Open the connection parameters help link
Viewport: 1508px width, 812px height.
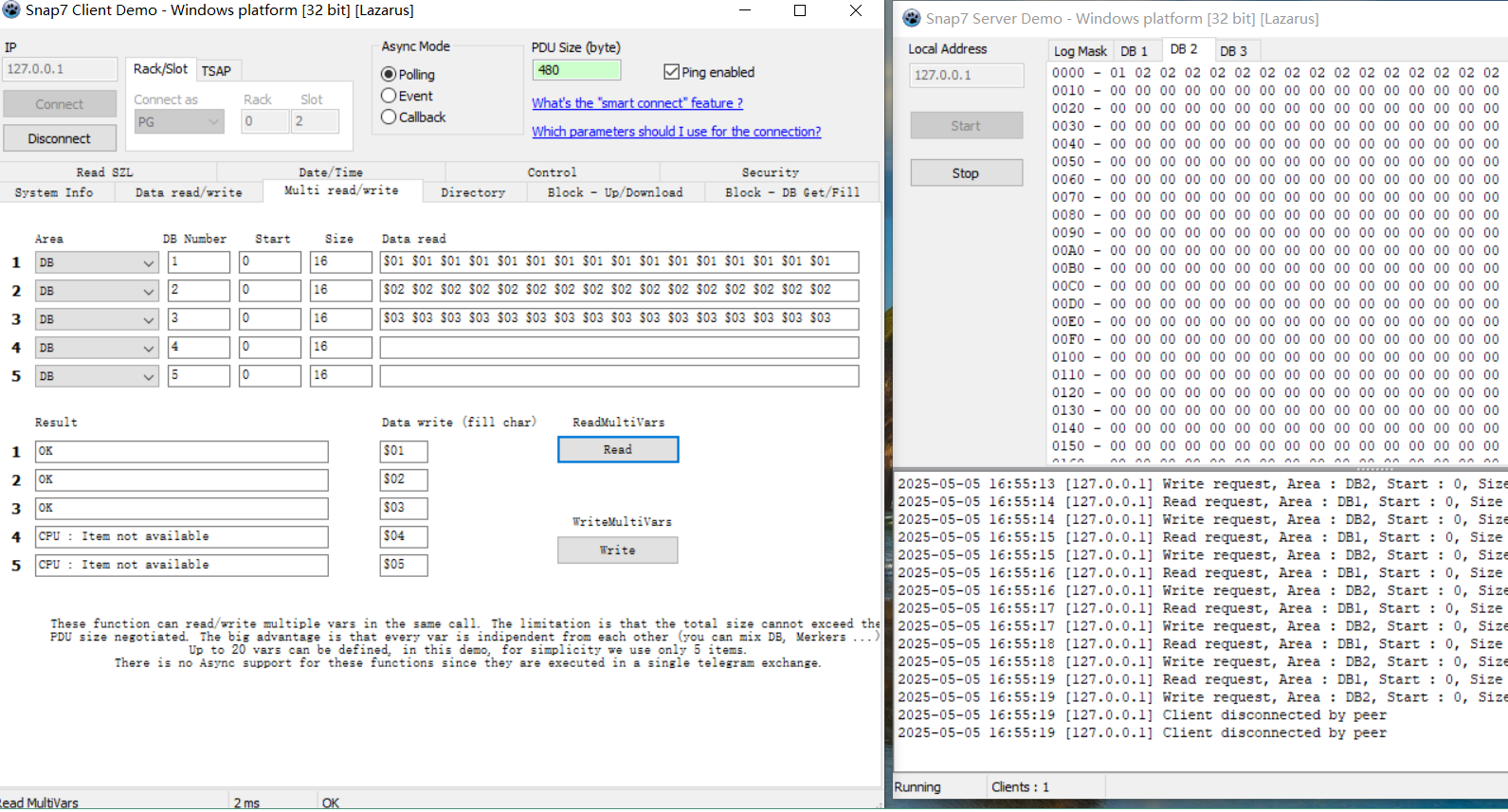(677, 132)
